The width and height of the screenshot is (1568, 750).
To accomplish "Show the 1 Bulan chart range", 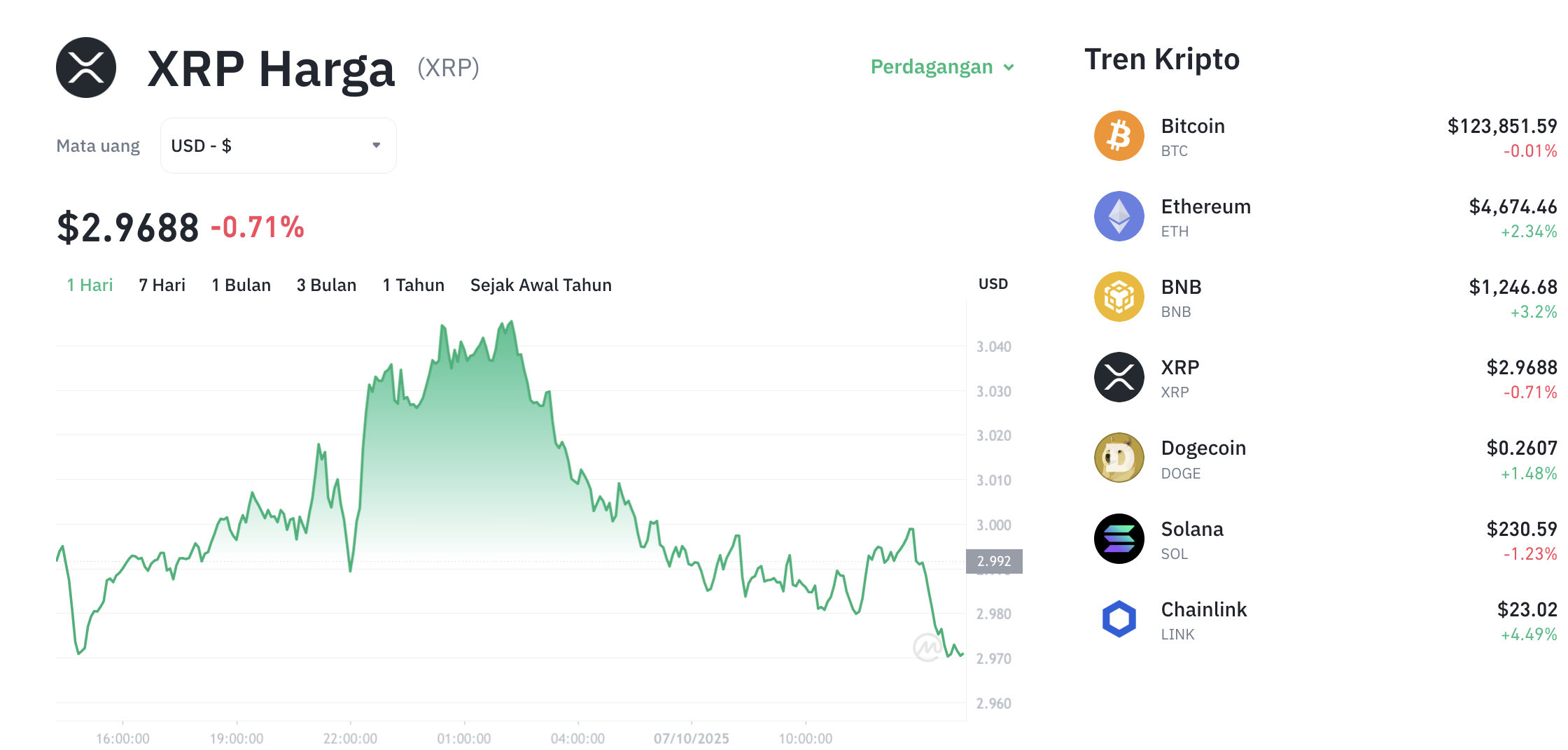I will [241, 285].
